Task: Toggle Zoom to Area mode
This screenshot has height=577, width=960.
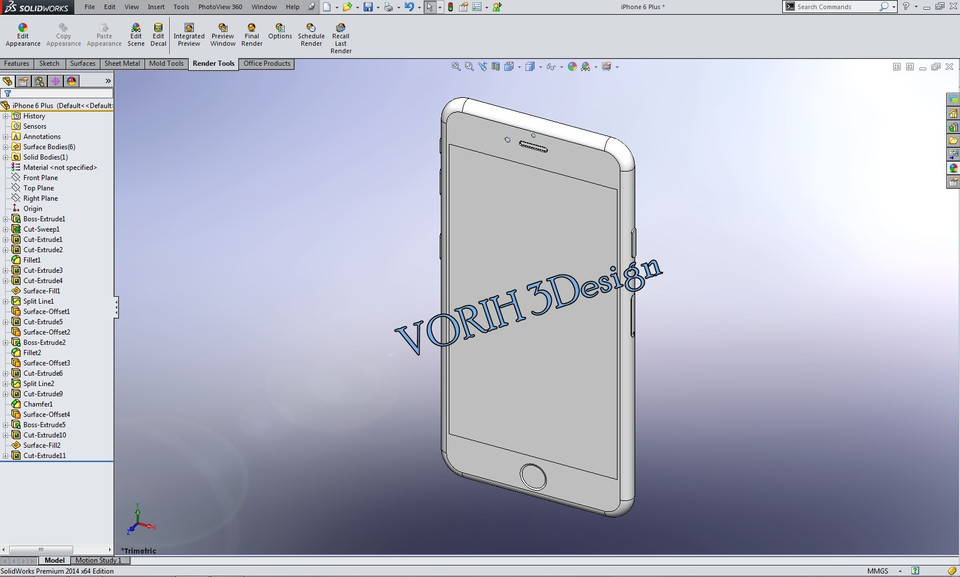Action: [468, 66]
